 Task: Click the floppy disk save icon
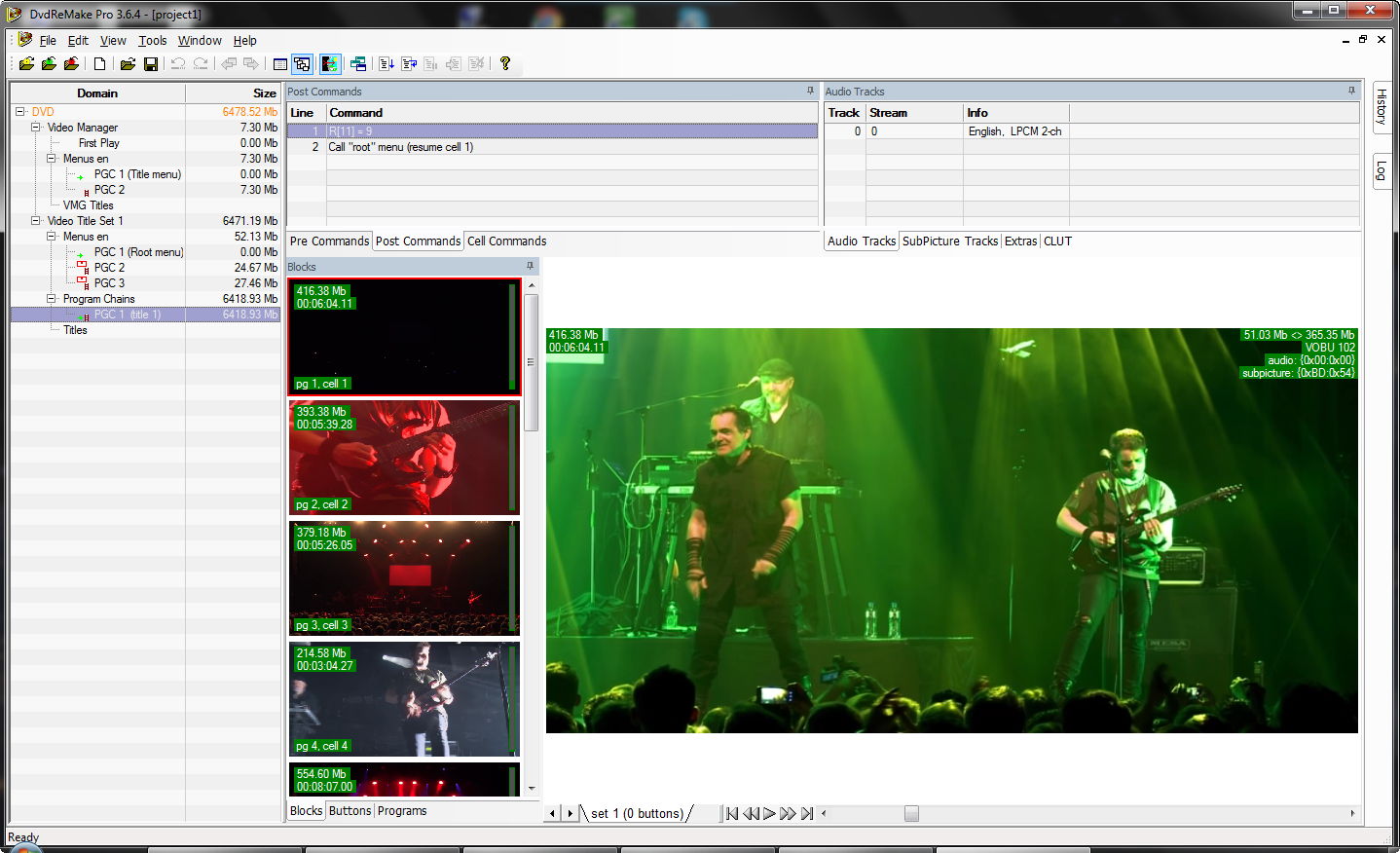[x=151, y=63]
